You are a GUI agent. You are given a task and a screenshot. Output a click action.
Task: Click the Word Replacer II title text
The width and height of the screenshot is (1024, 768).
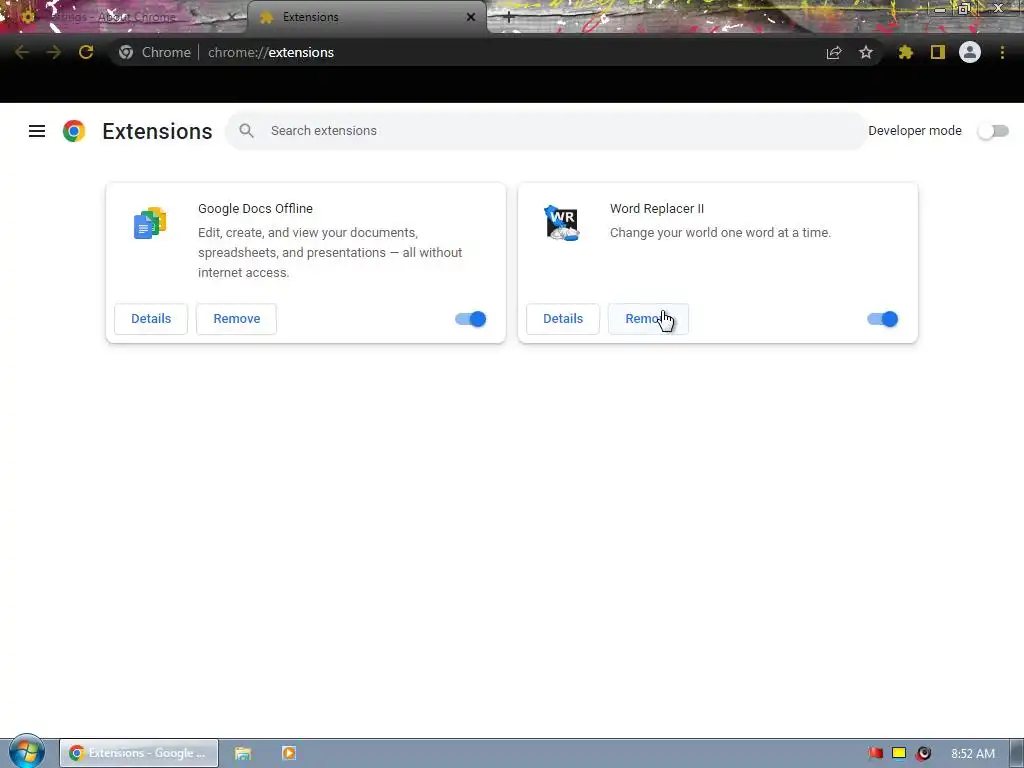click(x=657, y=208)
